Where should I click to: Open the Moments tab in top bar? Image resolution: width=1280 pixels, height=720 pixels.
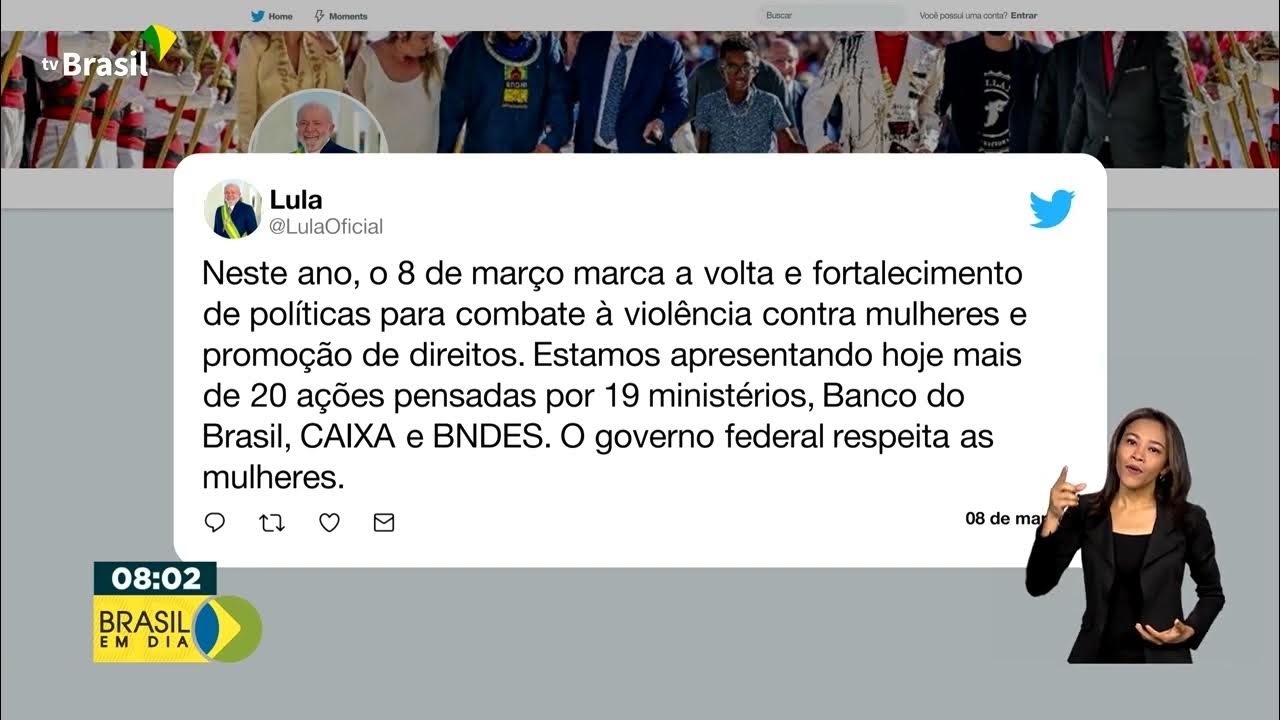click(341, 16)
